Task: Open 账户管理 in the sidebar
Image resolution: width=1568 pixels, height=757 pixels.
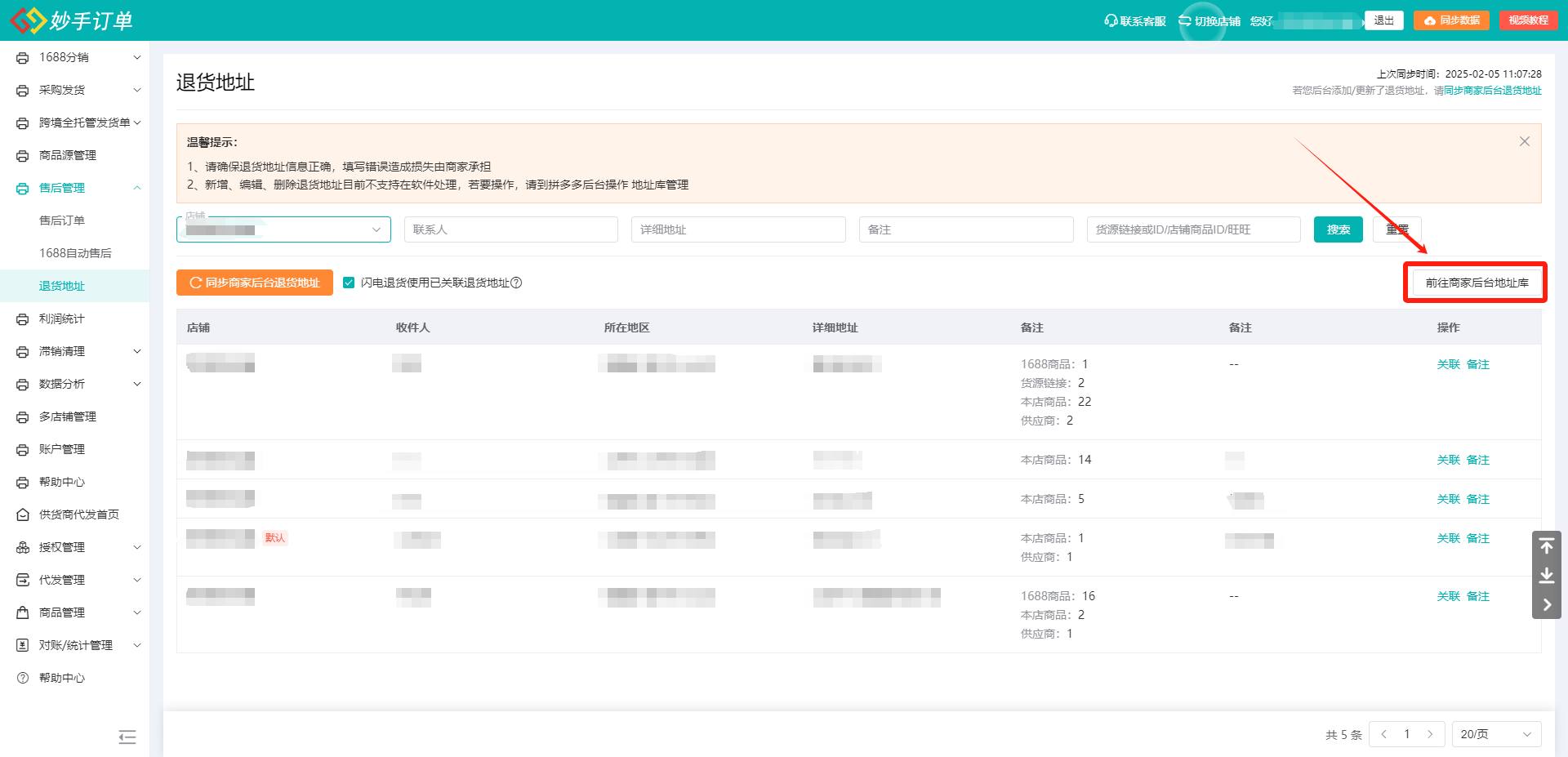Action: [x=62, y=449]
